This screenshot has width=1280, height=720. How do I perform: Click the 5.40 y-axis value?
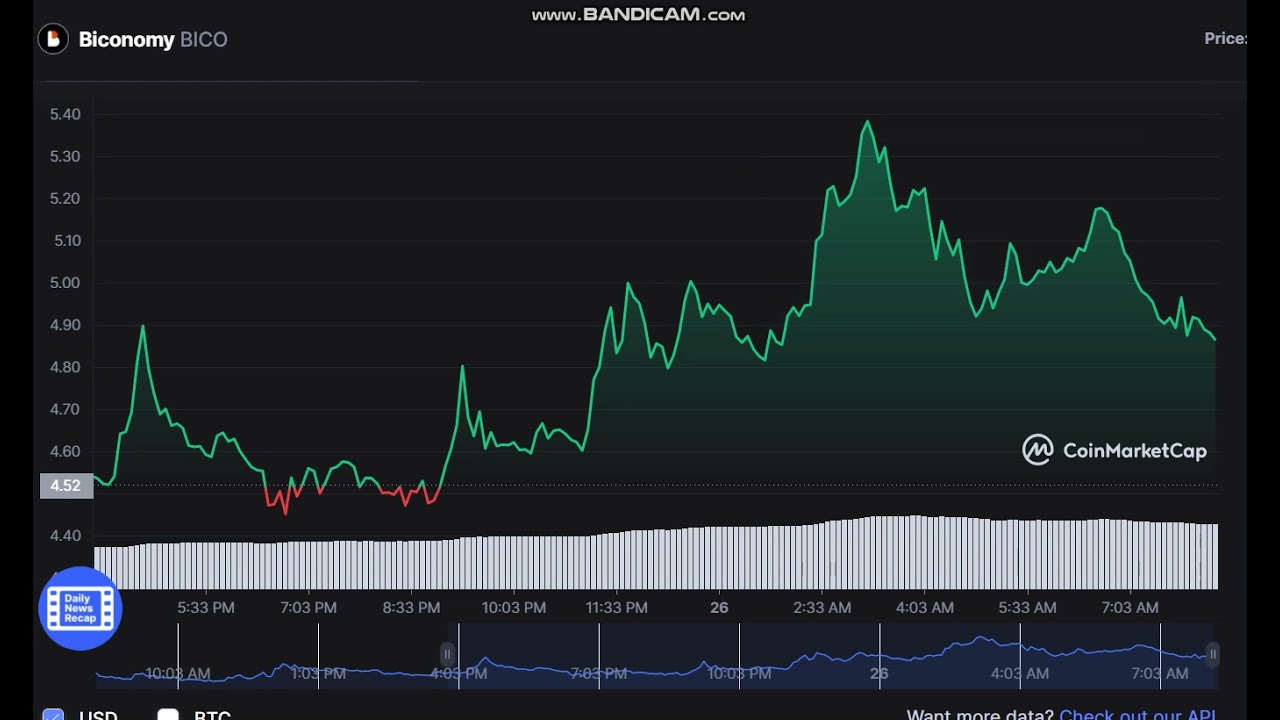(65, 114)
